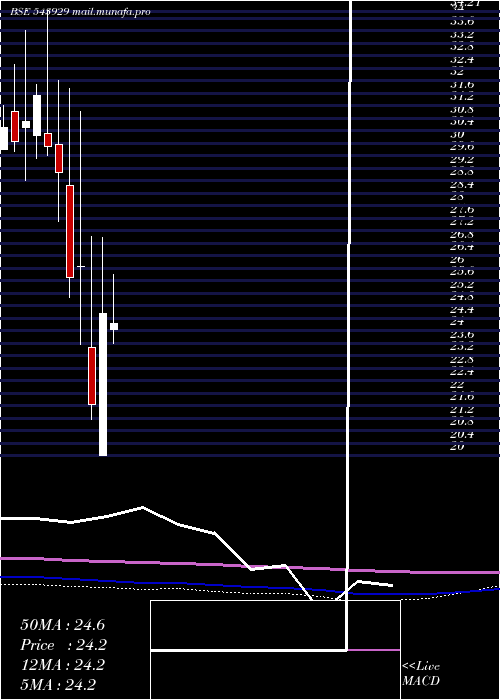Click the 21.6 price axis label
The width and height of the screenshot is (500, 700).
(x=462, y=396)
